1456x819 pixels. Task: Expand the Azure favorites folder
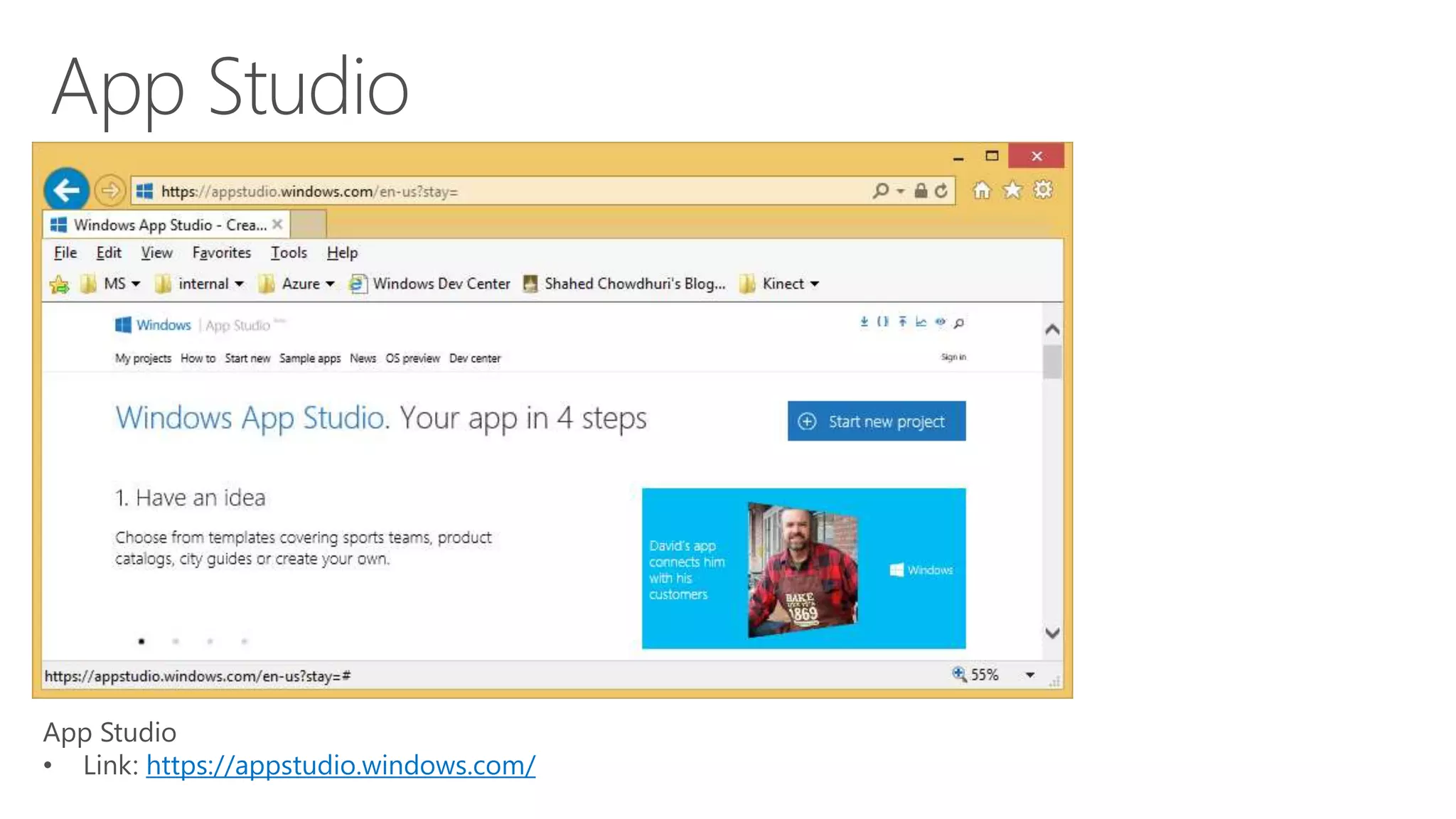[296, 284]
